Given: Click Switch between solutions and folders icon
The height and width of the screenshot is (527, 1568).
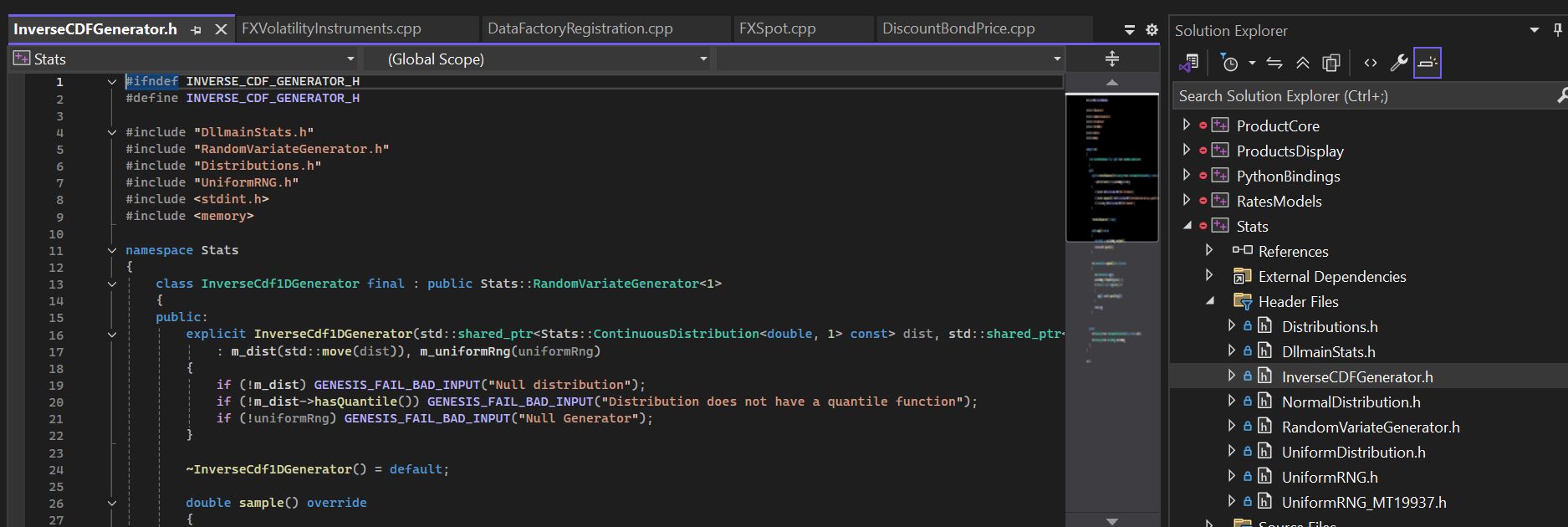Looking at the screenshot, I should click(1188, 63).
